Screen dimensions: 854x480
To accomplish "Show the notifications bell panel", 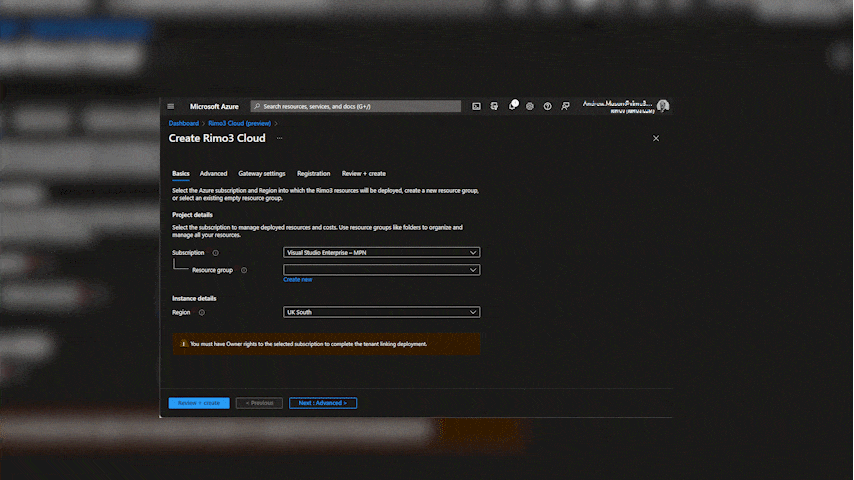I will 512,106.
